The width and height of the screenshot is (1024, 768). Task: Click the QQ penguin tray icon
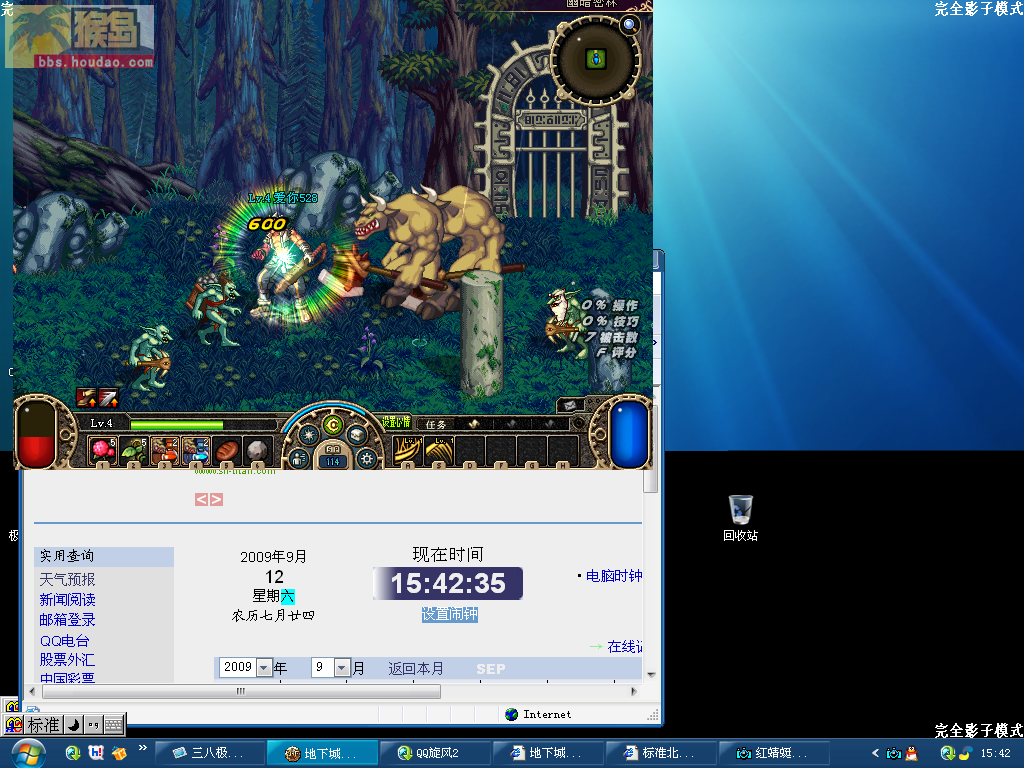pyautogui.click(x=911, y=753)
